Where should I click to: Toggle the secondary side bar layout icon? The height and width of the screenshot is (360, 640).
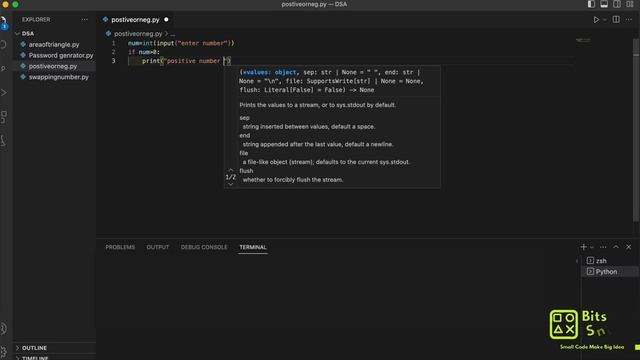[617, 4]
